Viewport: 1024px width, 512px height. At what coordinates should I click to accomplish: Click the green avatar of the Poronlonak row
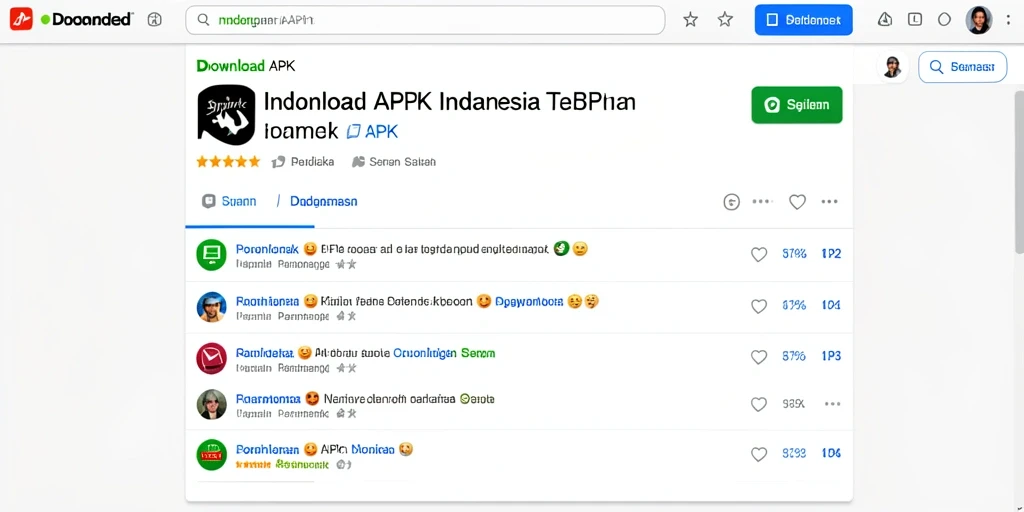point(211,255)
